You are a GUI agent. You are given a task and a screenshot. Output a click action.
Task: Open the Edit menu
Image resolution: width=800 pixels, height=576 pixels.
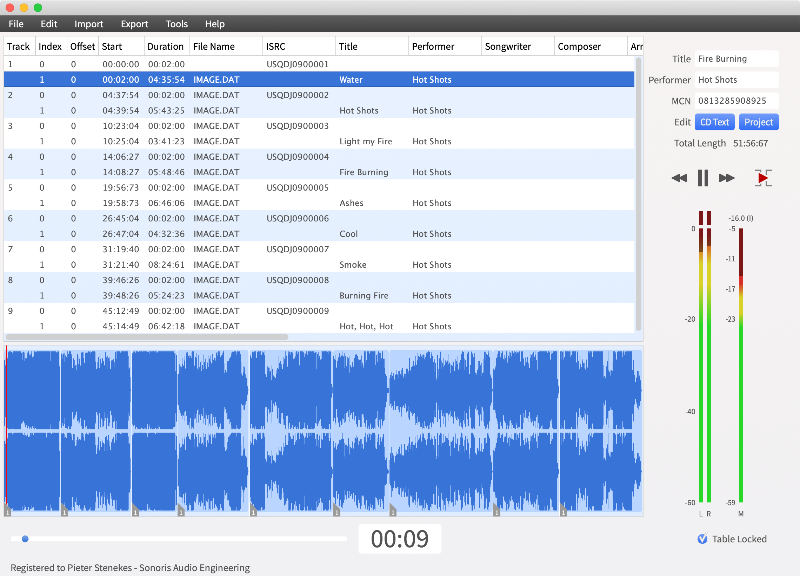[x=48, y=23]
